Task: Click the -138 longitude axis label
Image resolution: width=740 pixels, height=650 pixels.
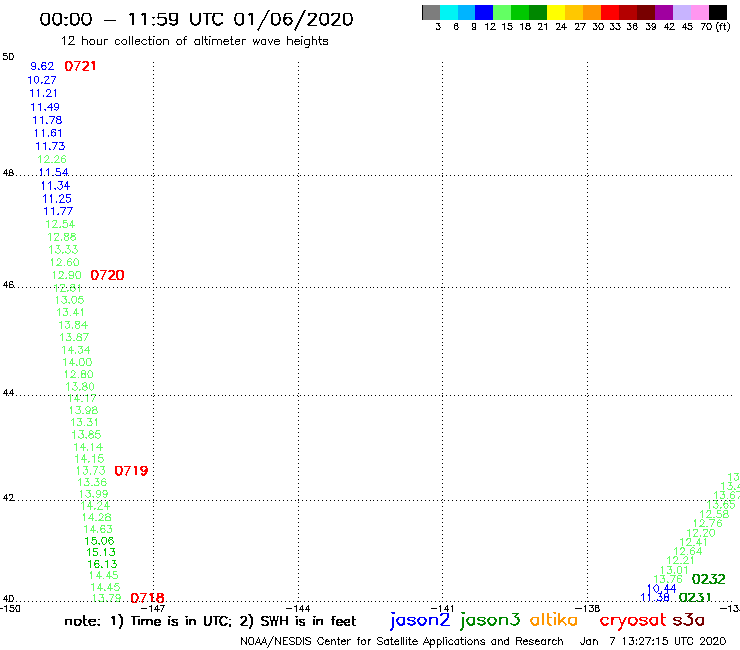Action: point(587,609)
